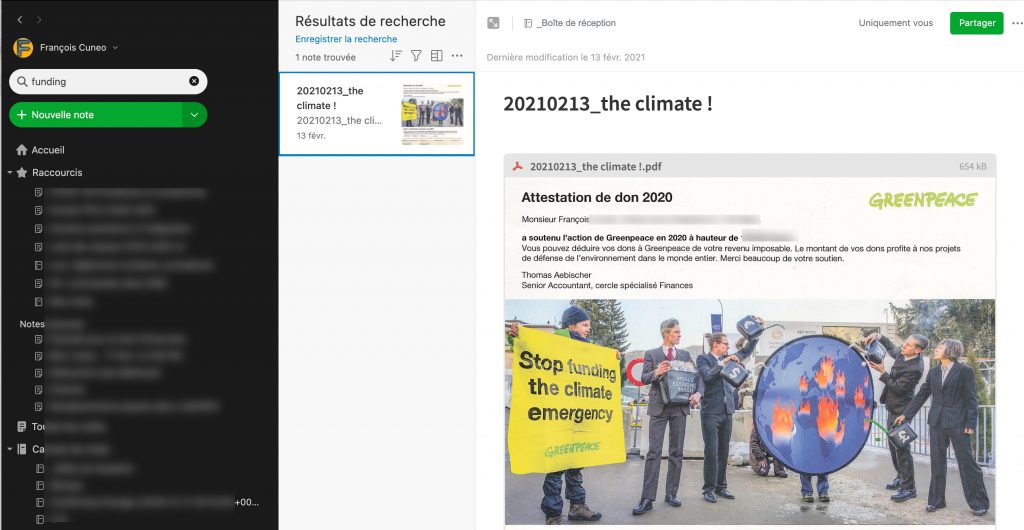Screen dimensions: 1024x530
Task: Open the _Boîte de réception notebook
Action: (x=570, y=23)
